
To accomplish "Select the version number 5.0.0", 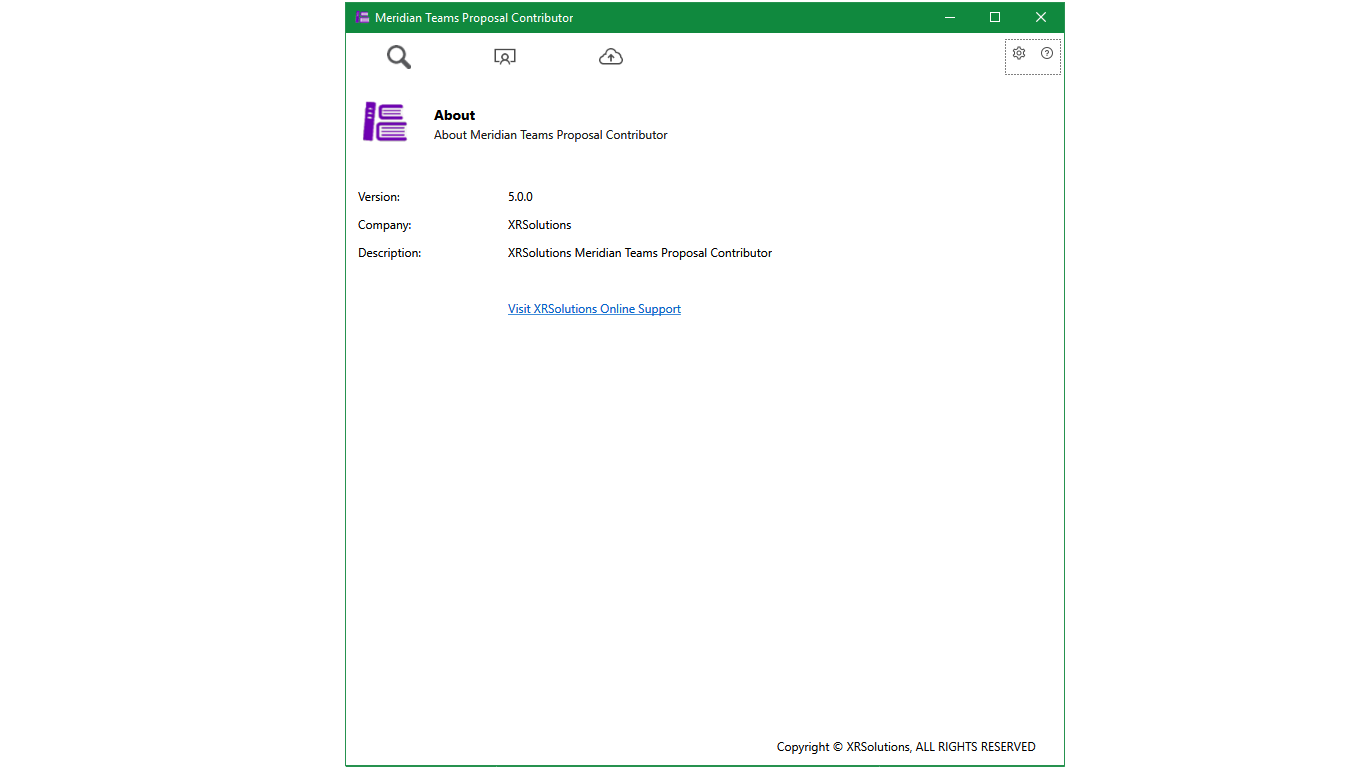I will click(520, 197).
